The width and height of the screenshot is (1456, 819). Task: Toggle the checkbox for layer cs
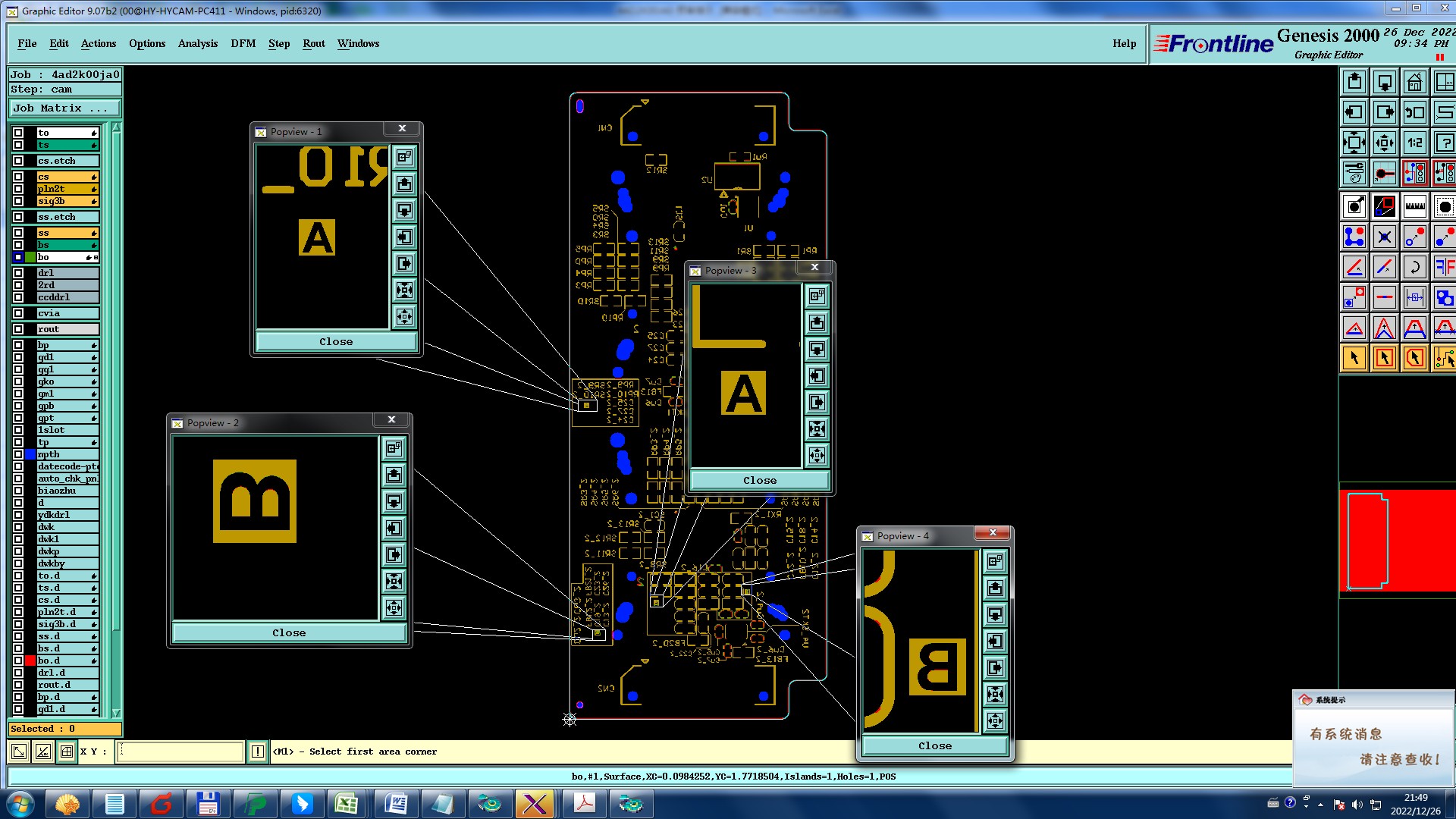click(18, 177)
